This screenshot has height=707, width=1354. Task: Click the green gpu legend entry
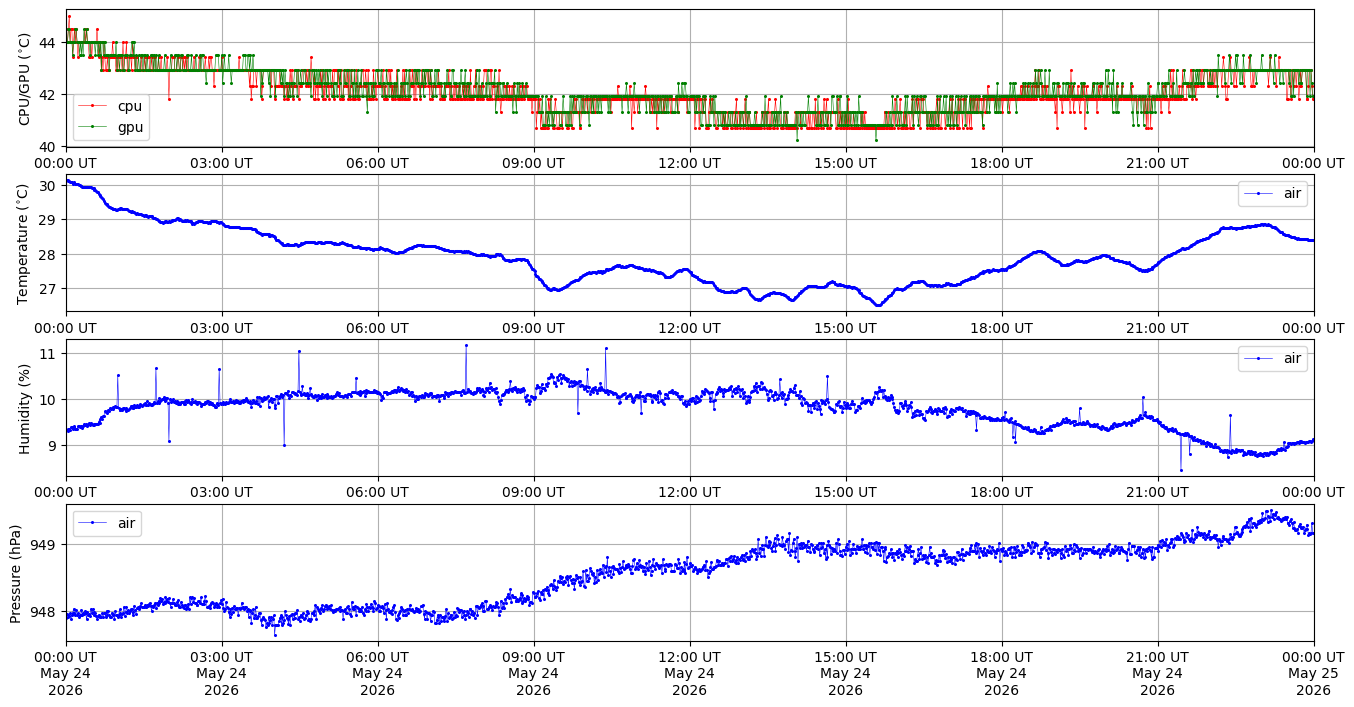pos(111,126)
